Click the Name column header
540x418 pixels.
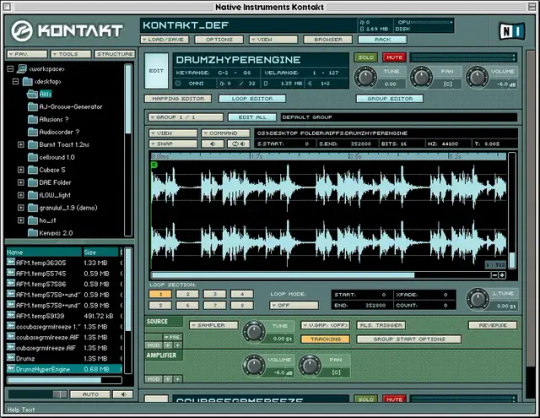pyautogui.click(x=44, y=252)
